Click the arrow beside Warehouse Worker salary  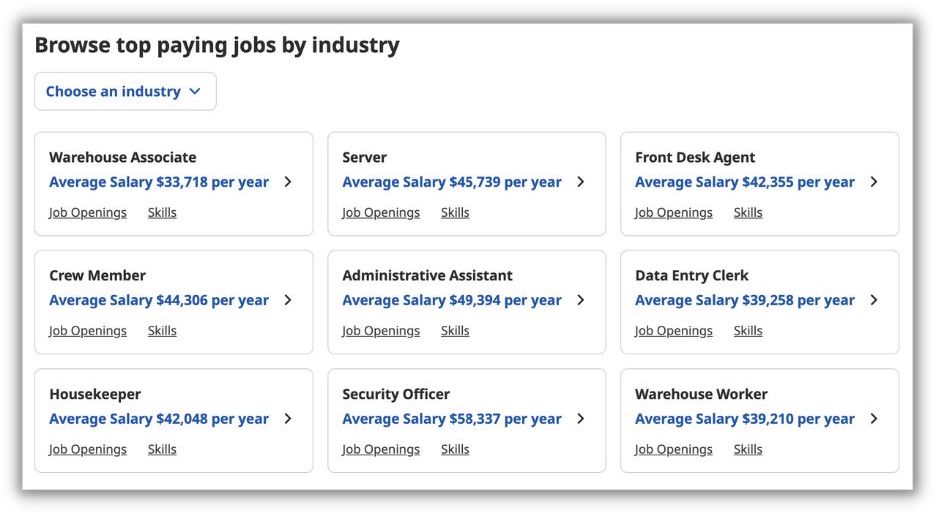874,419
